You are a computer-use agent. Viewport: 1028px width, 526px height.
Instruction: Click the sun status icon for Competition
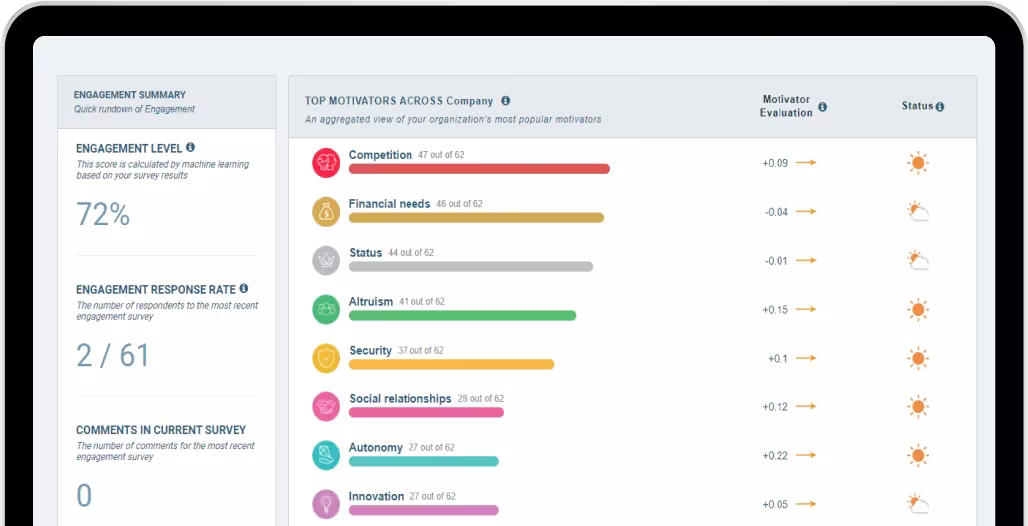pos(917,163)
